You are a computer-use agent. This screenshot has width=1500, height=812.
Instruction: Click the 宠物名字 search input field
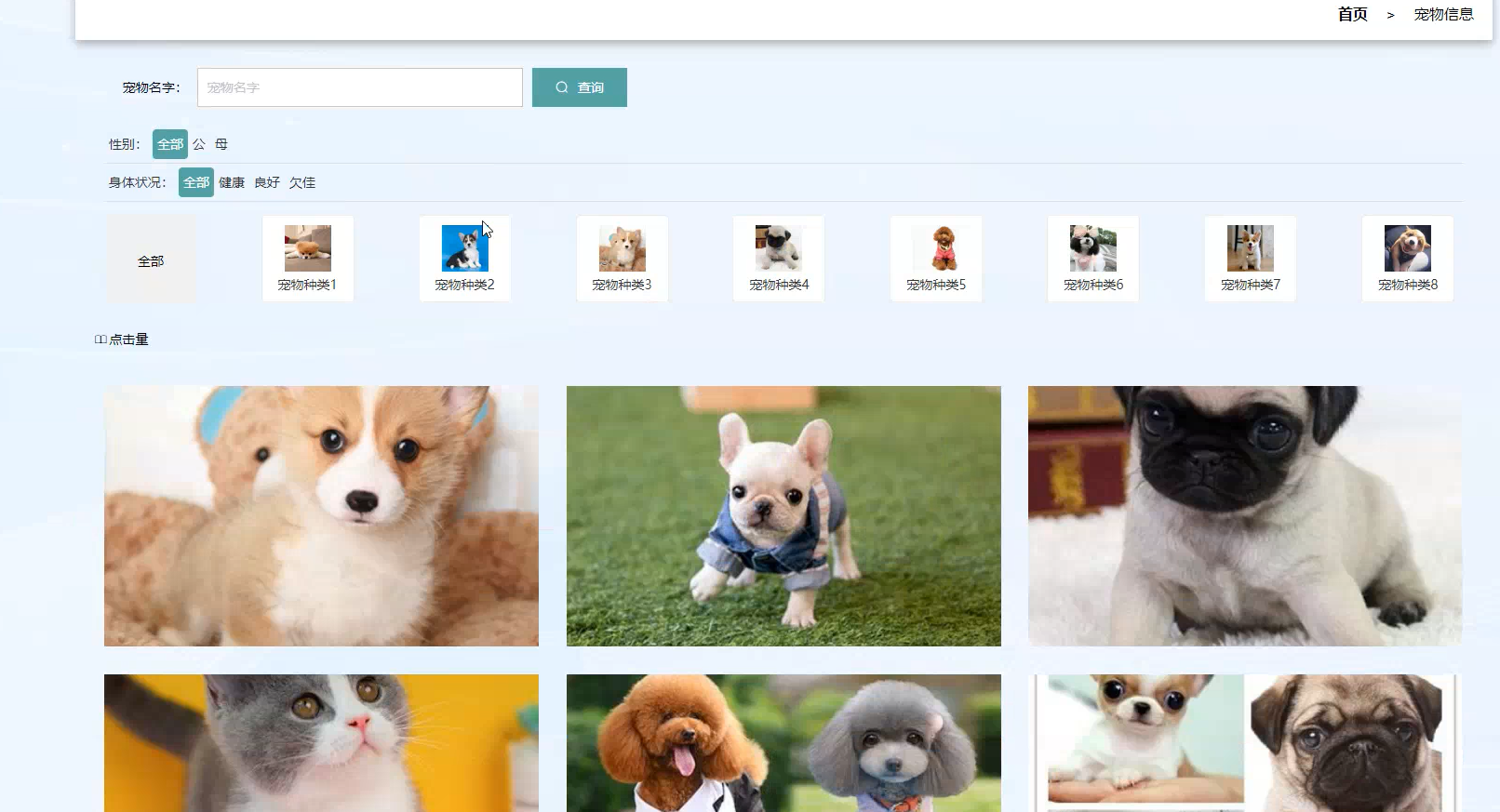359,87
